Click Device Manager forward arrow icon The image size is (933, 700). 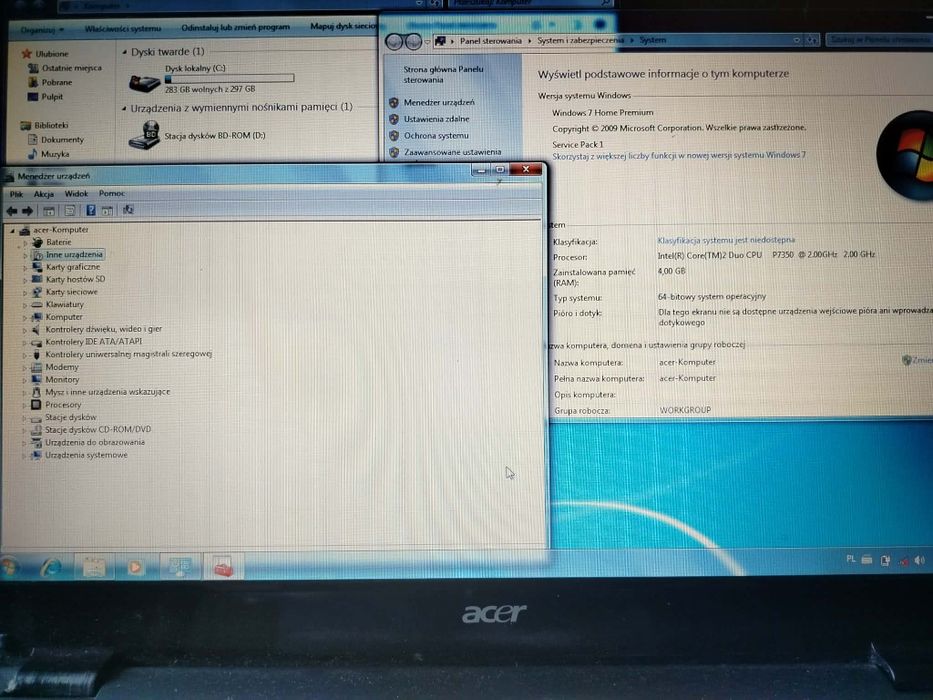point(27,211)
